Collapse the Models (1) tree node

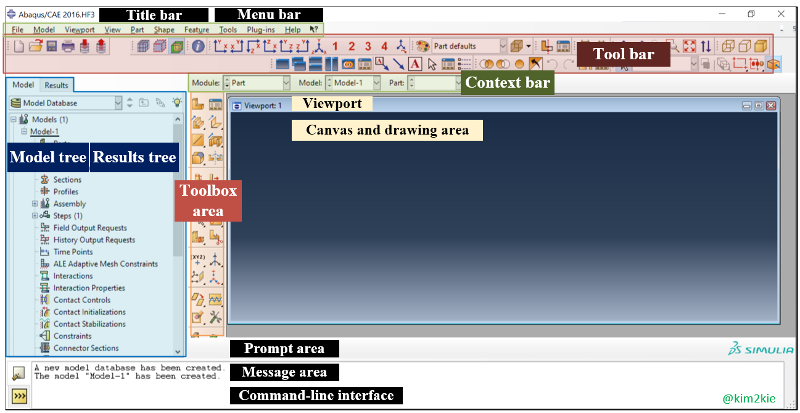pos(14,119)
